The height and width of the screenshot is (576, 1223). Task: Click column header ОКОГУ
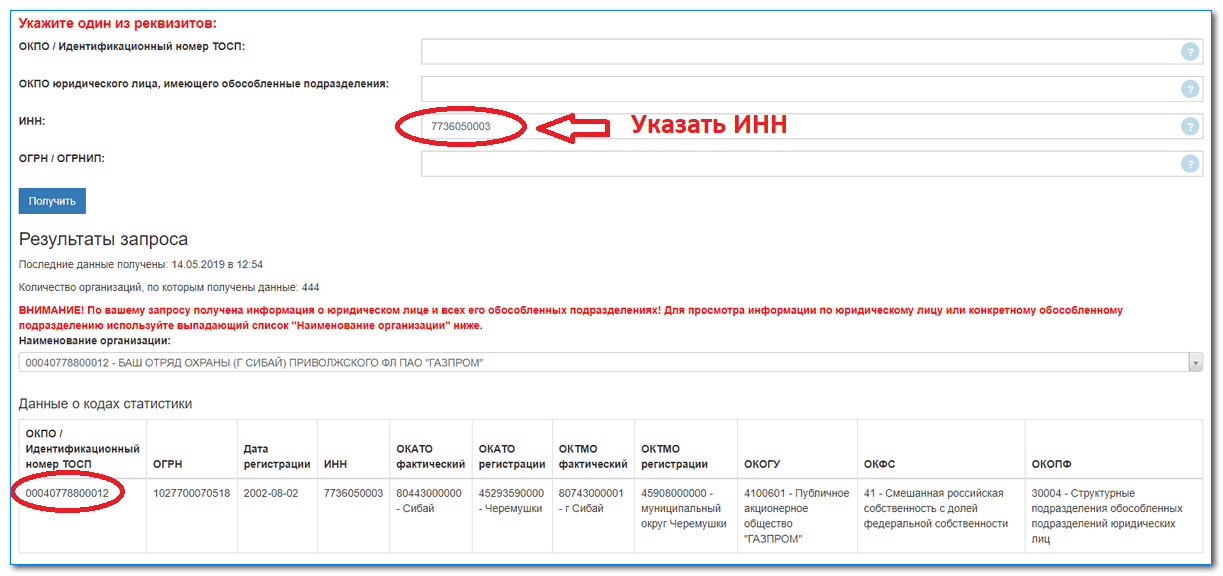coord(762,464)
